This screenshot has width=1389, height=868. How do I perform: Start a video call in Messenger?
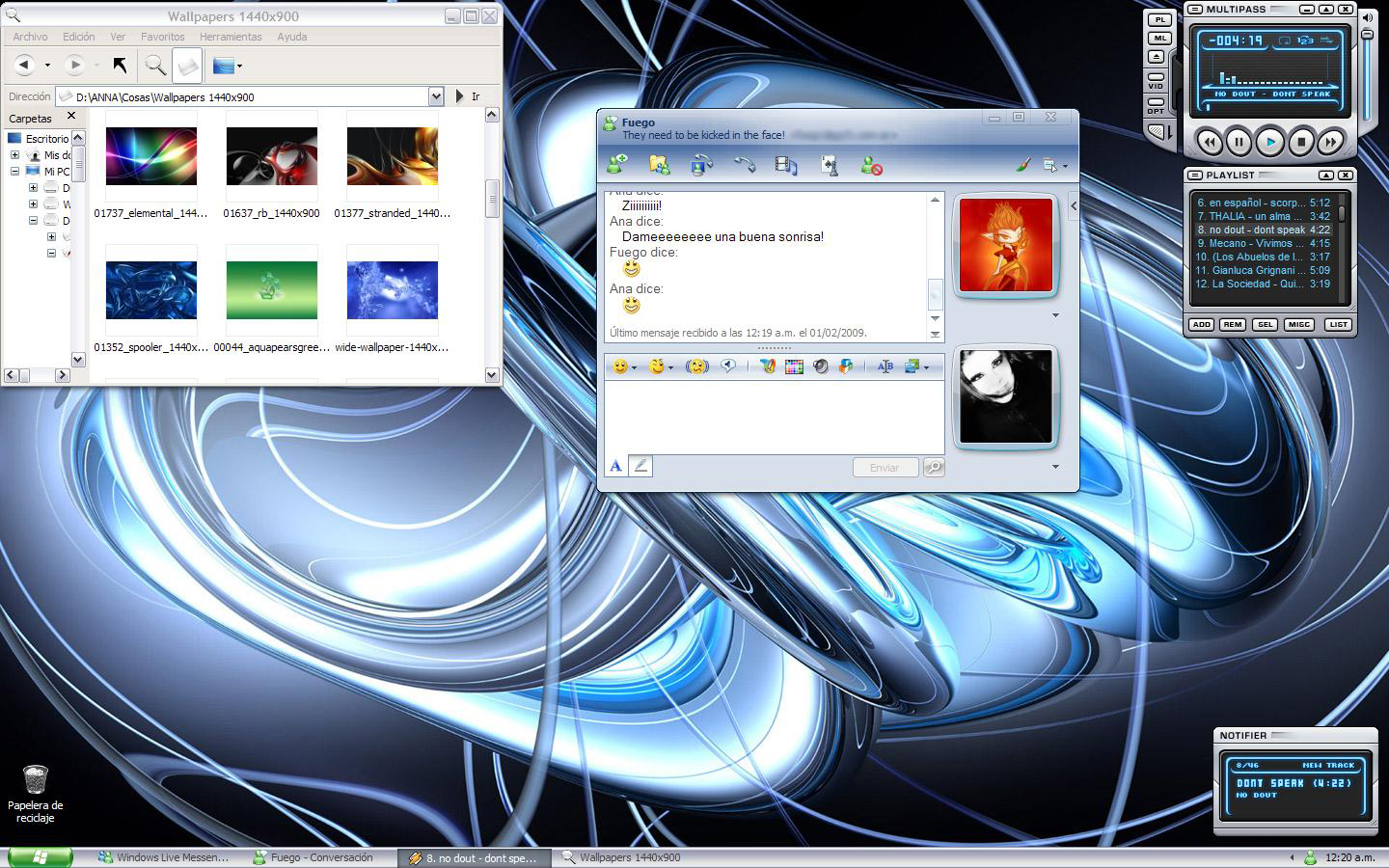(x=701, y=165)
